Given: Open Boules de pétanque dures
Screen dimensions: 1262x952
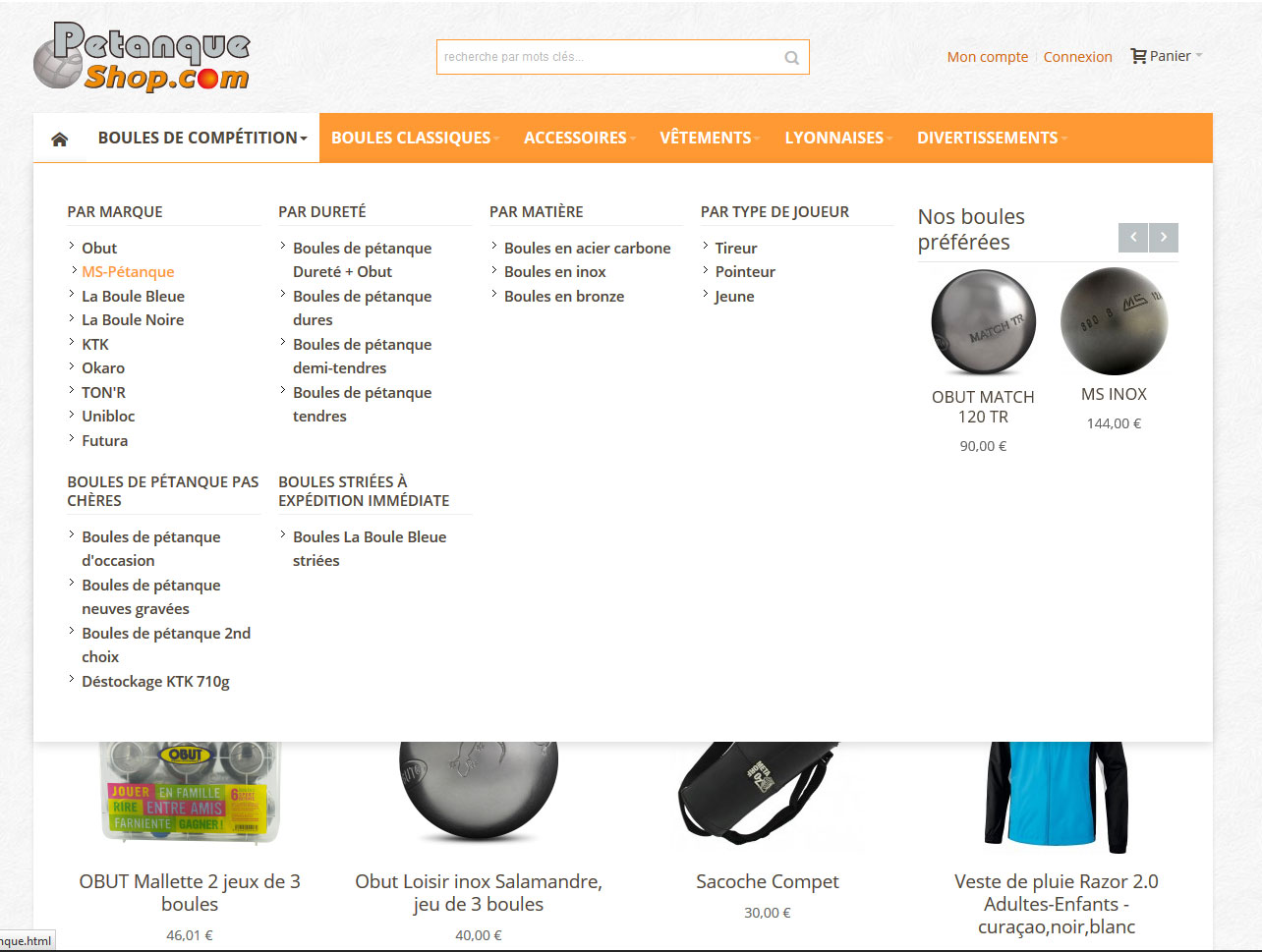Looking at the screenshot, I should (362, 308).
